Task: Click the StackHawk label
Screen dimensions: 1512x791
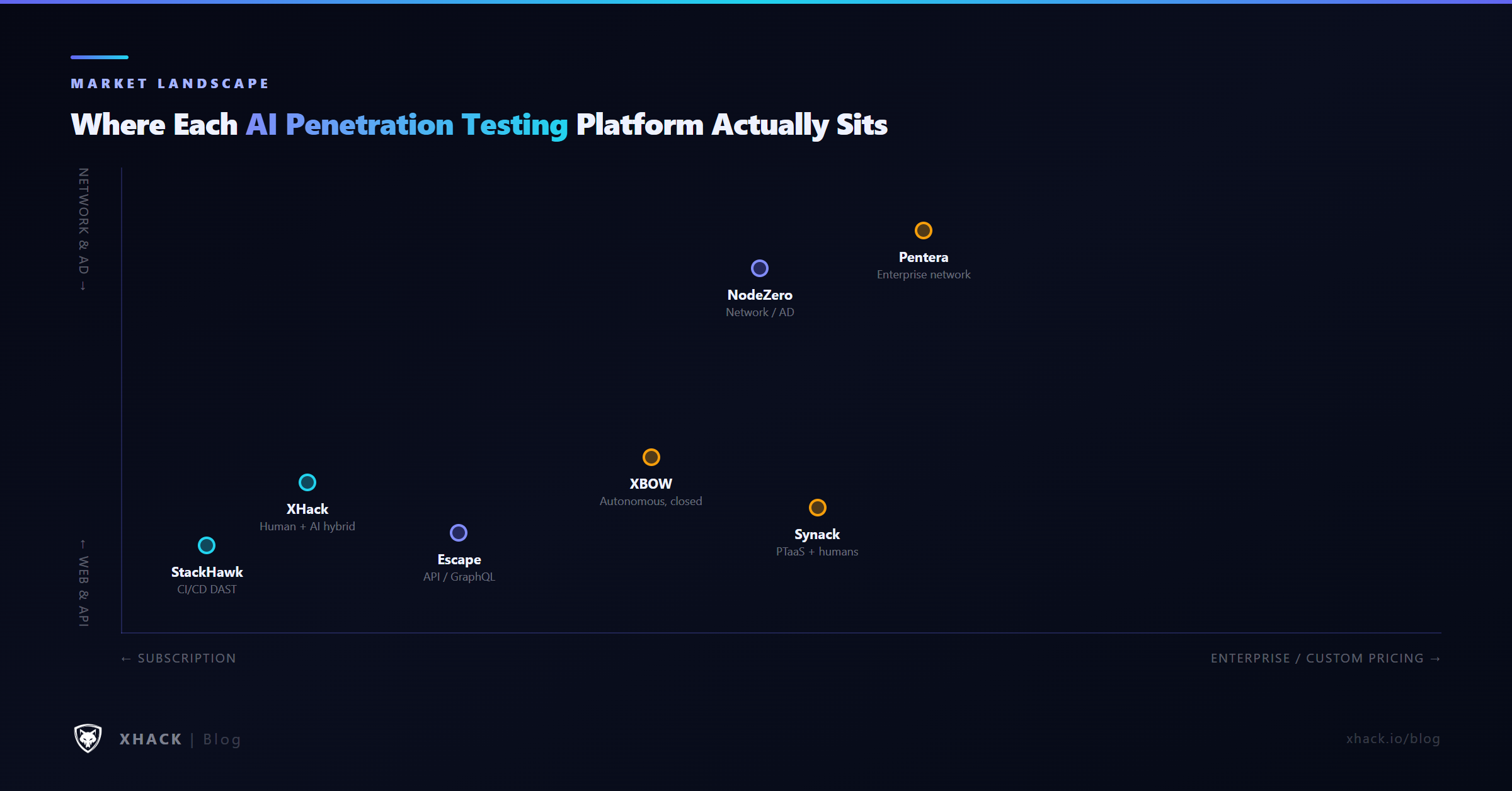Action: (207, 572)
